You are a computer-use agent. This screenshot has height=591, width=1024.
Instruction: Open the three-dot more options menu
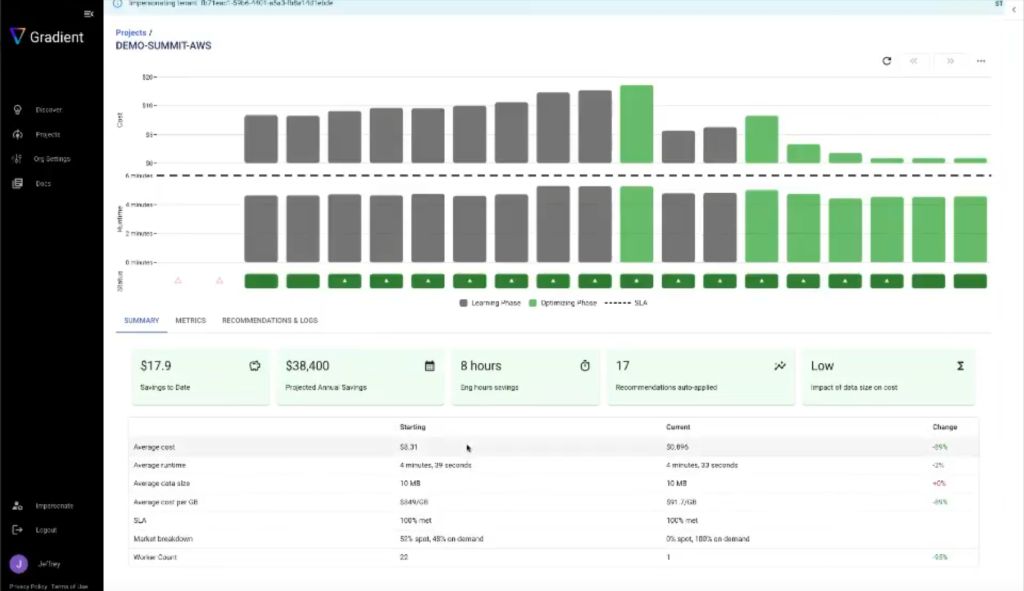click(x=981, y=61)
